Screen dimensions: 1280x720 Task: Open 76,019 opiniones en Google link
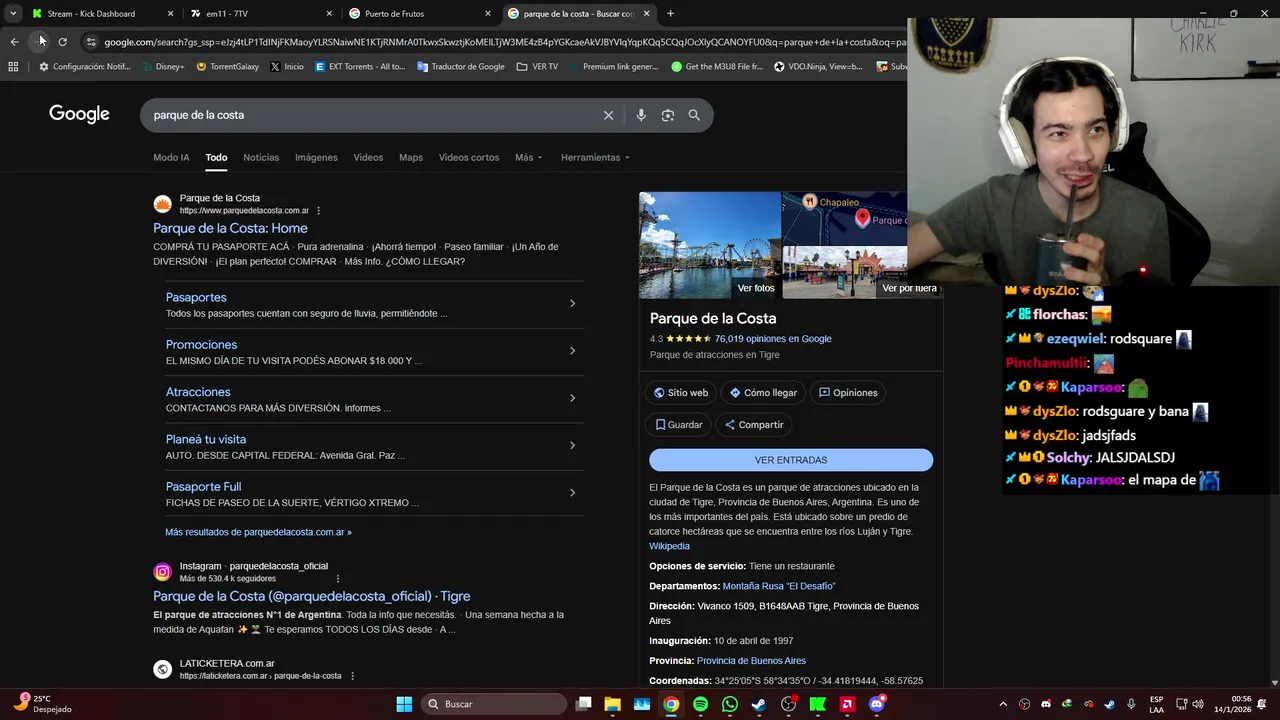point(773,339)
